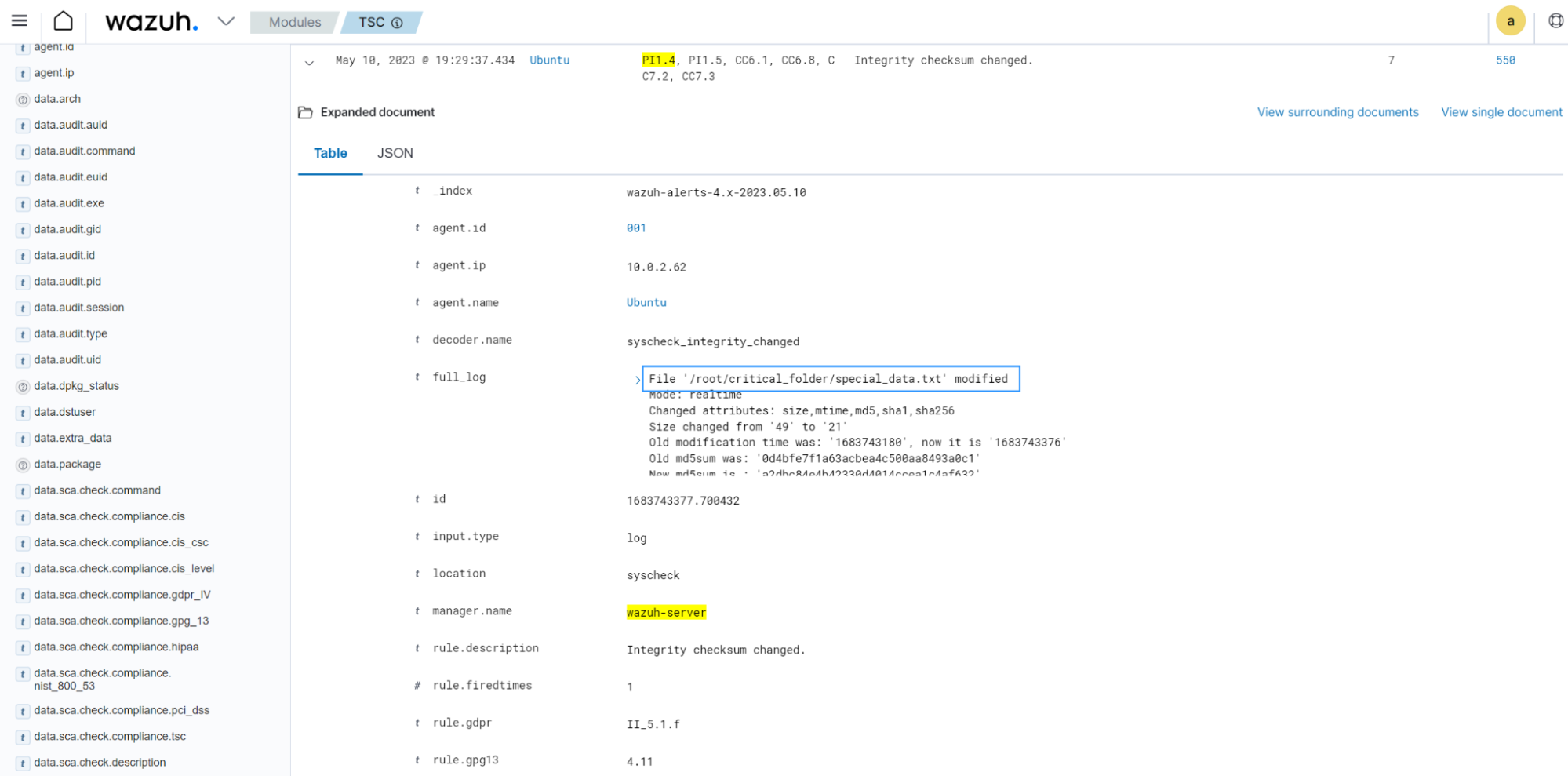Screen dimensions: 1568x776
Task: Click the agent.ip value 10.0.2.62
Action: tap(656, 267)
